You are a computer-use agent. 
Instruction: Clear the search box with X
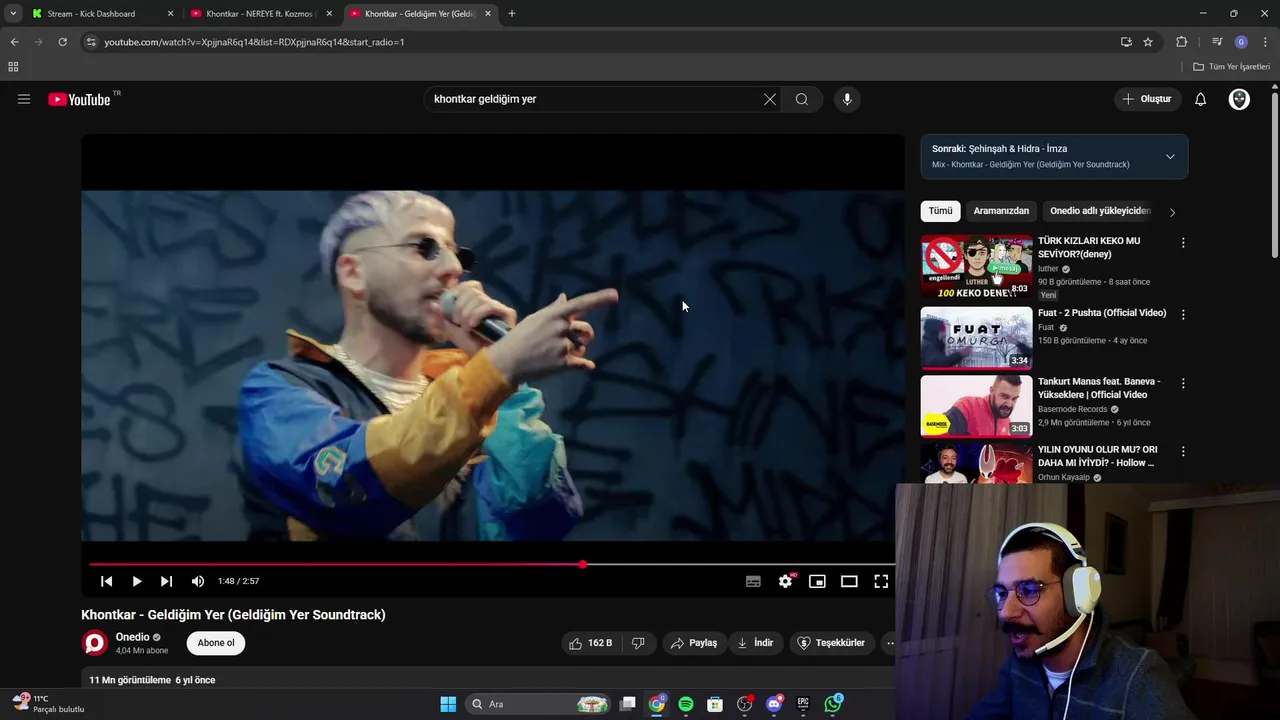(x=770, y=99)
